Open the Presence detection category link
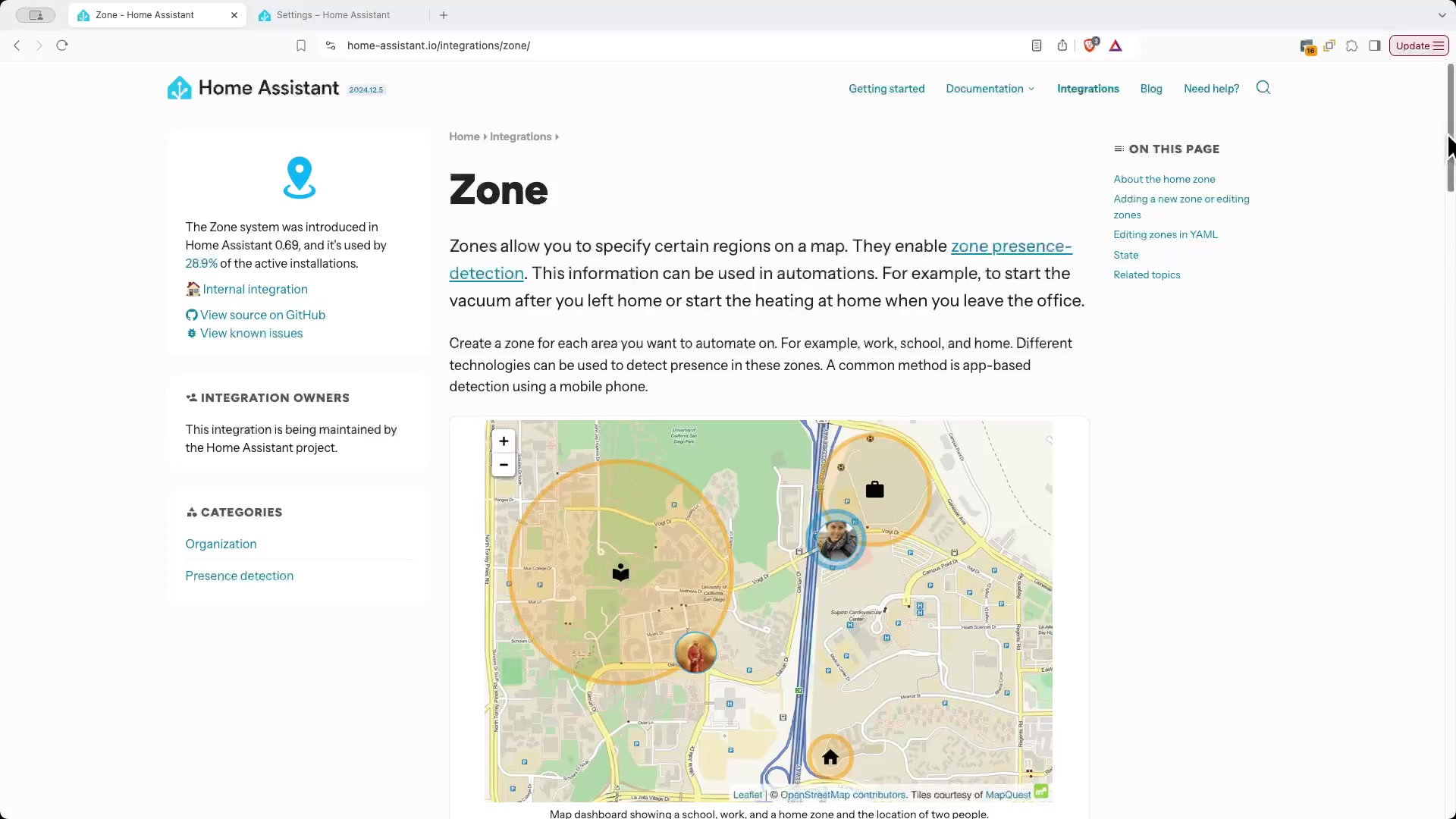 239,576
